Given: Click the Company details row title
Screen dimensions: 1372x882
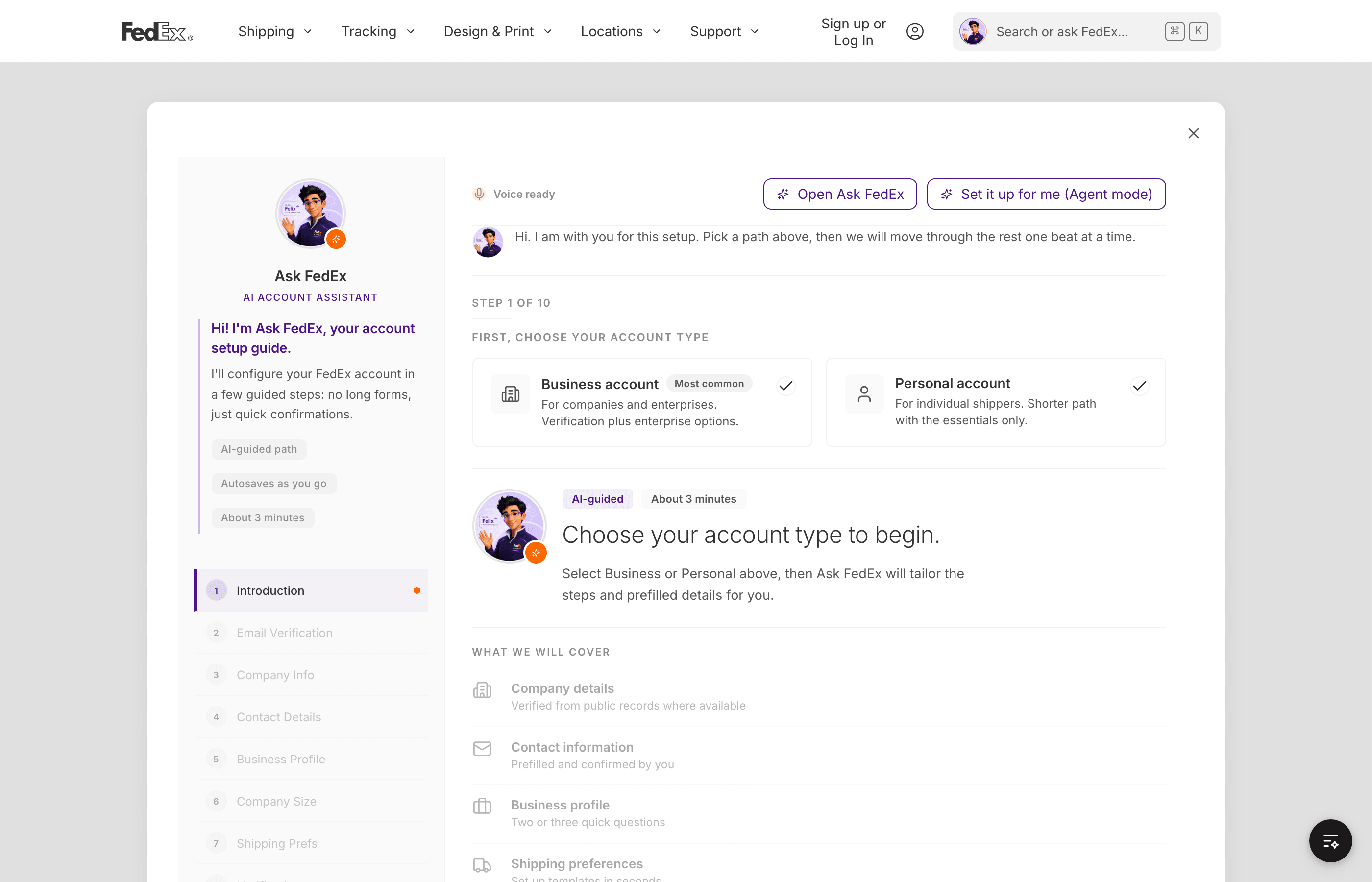Looking at the screenshot, I should click(563, 688).
